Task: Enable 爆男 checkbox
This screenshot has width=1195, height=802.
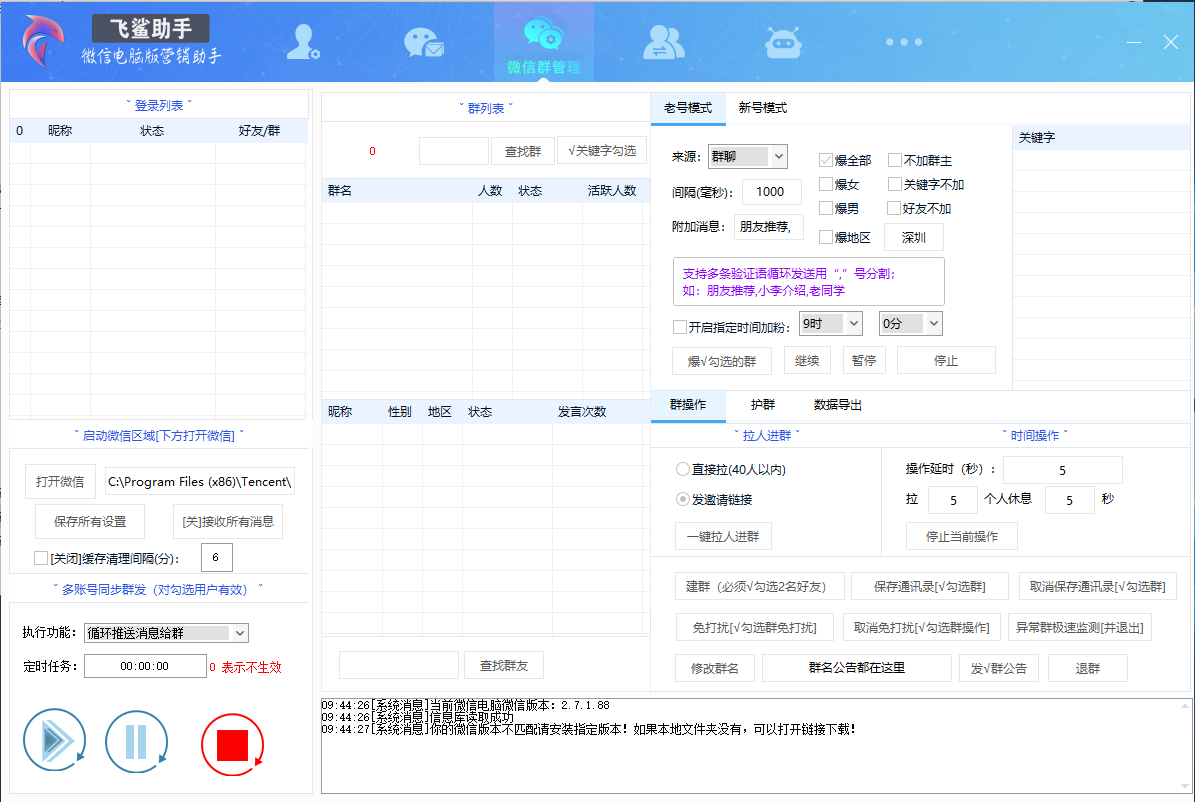Action: pos(825,207)
